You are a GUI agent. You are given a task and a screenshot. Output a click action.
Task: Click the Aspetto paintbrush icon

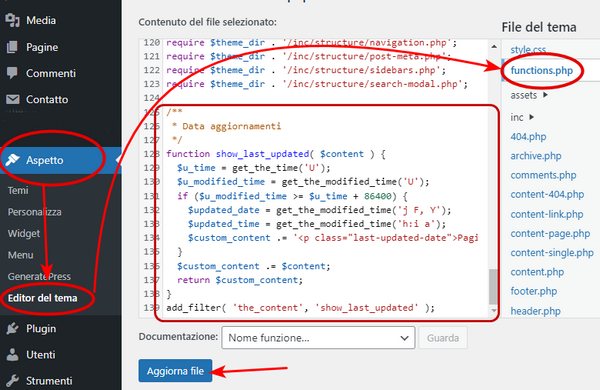(12, 160)
